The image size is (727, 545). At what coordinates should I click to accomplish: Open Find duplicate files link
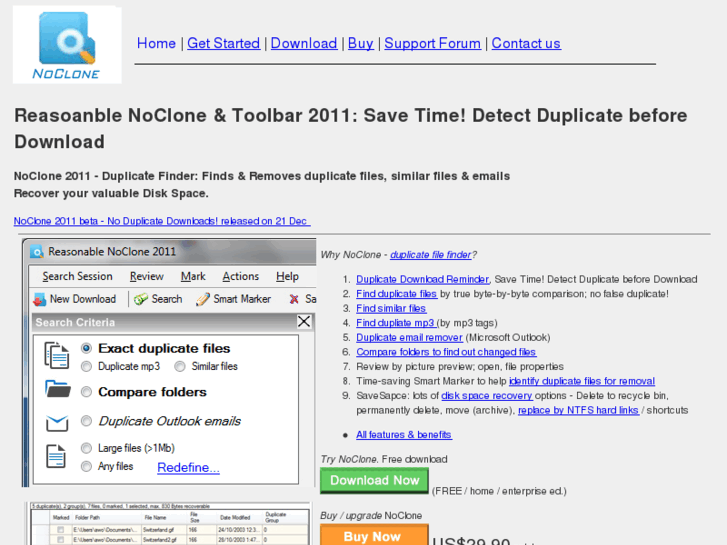396,294
